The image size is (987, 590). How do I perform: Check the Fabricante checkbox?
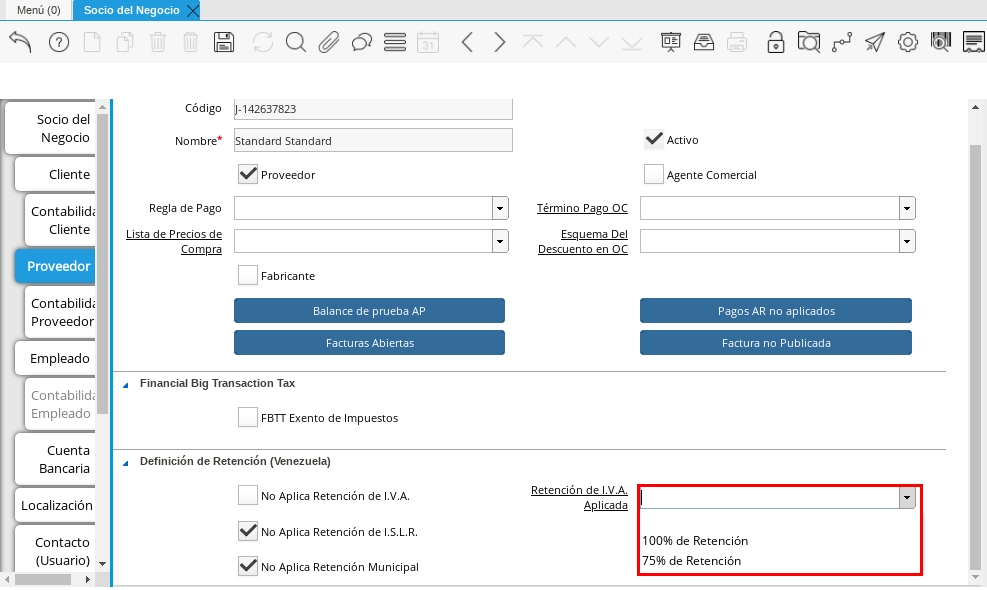click(x=247, y=275)
